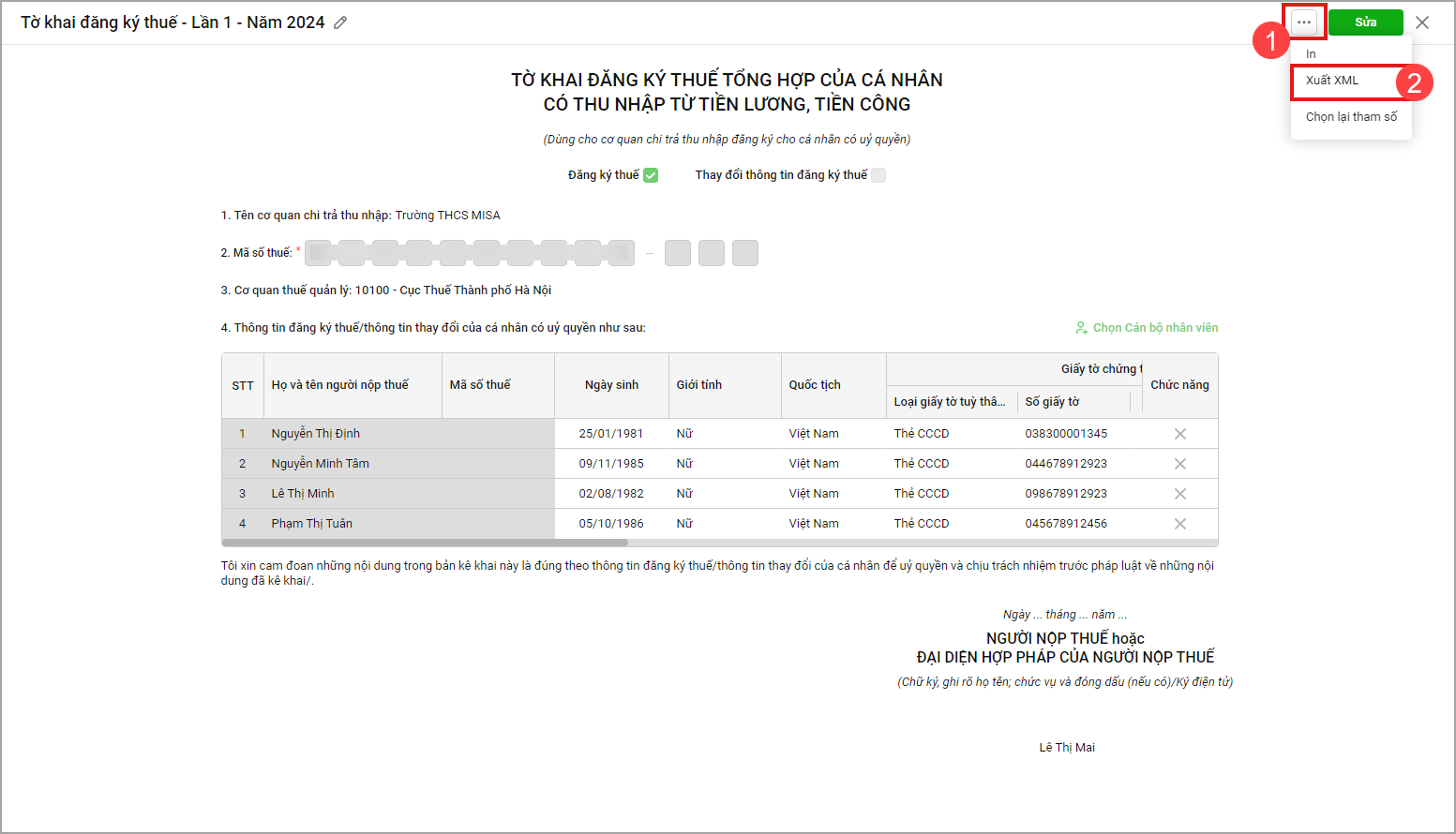Click the X icon on Lê Thị Minh's row

1179,494
